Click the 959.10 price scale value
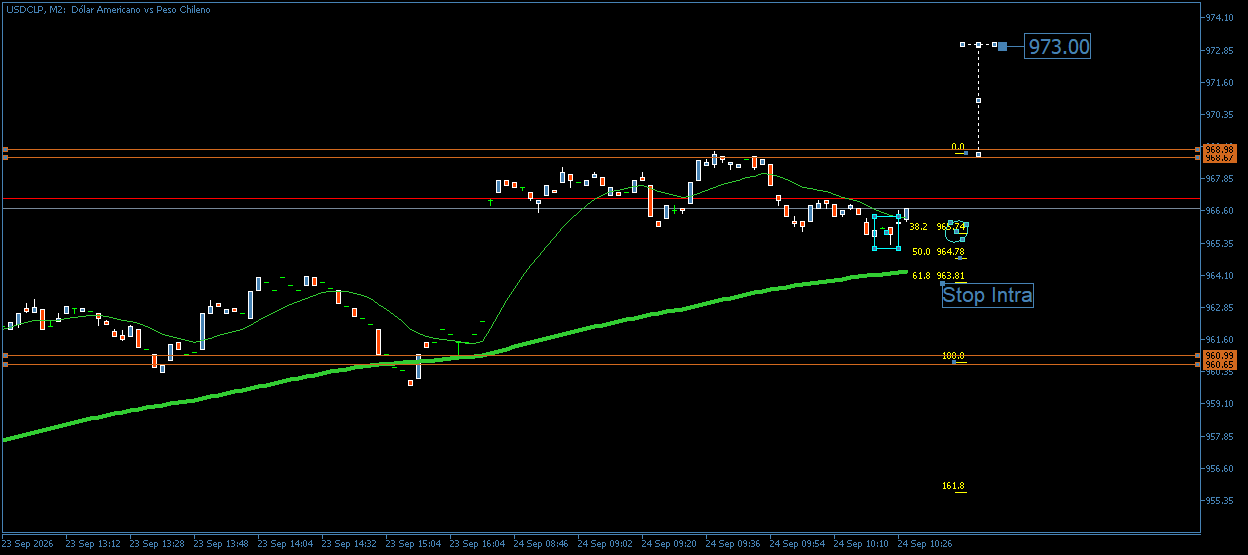Screen dimensions: 1248x555 (1220, 404)
